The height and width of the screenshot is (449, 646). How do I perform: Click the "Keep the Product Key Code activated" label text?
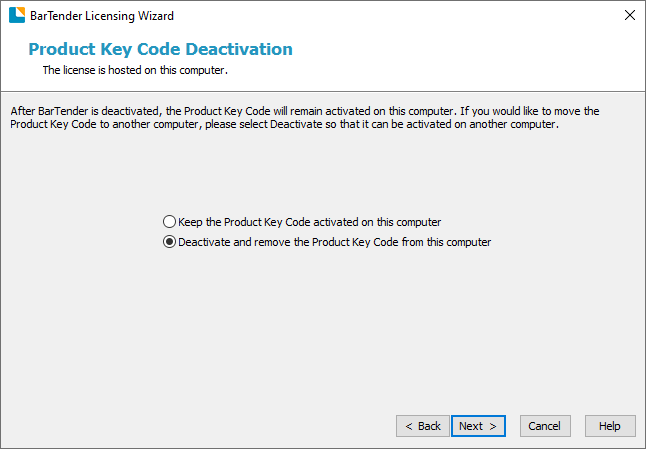pos(309,222)
